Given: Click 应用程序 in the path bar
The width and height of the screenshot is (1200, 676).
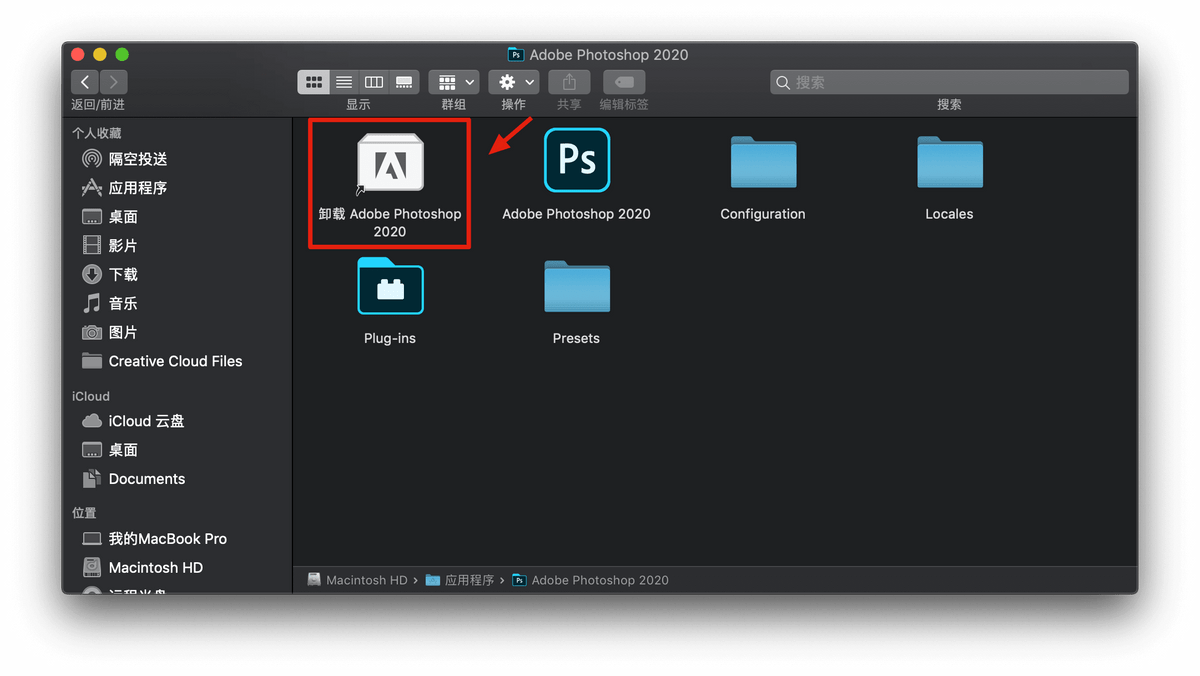Looking at the screenshot, I should [460, 580].
